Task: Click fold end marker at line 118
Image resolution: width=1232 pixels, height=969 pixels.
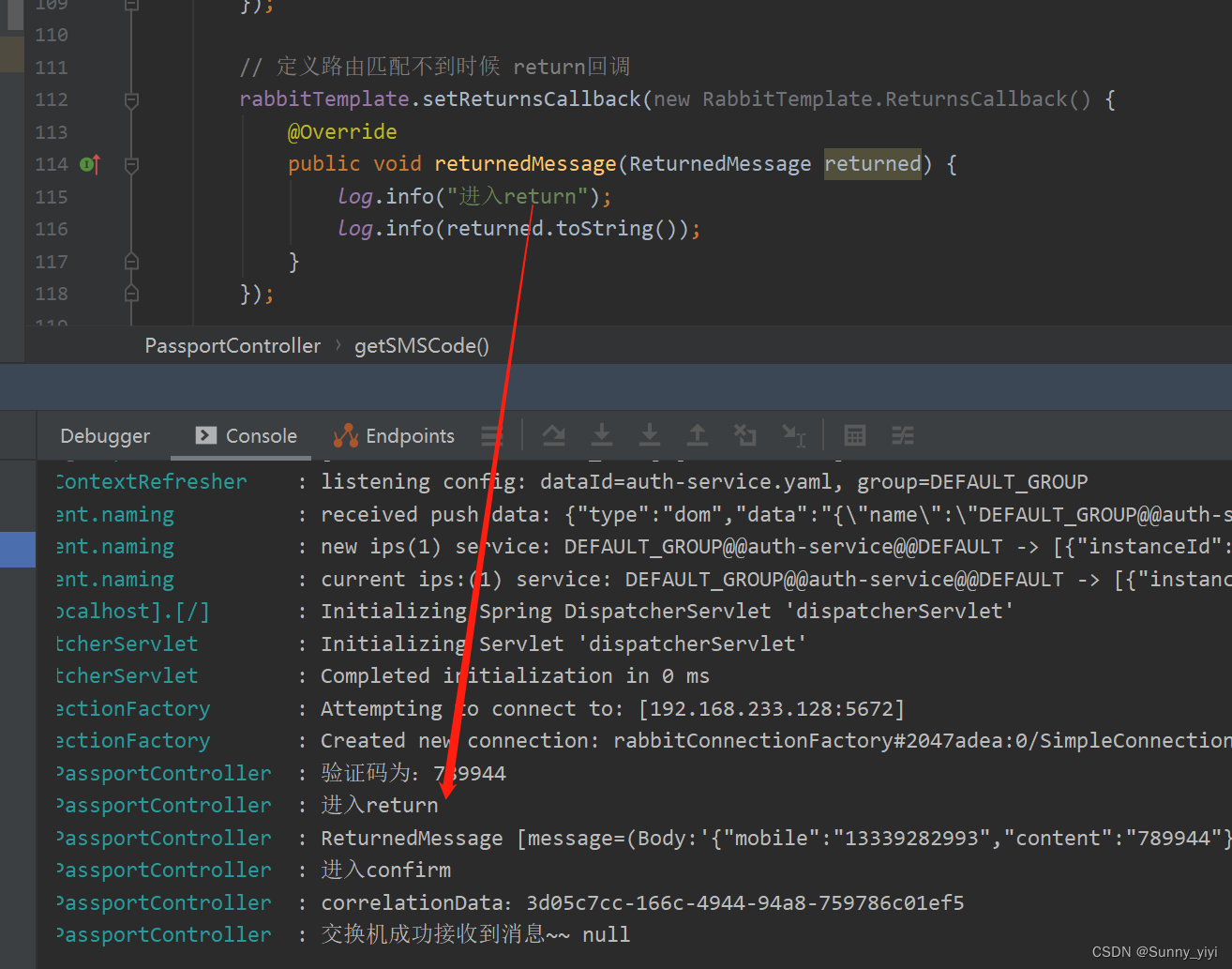Action: point(131,294)
